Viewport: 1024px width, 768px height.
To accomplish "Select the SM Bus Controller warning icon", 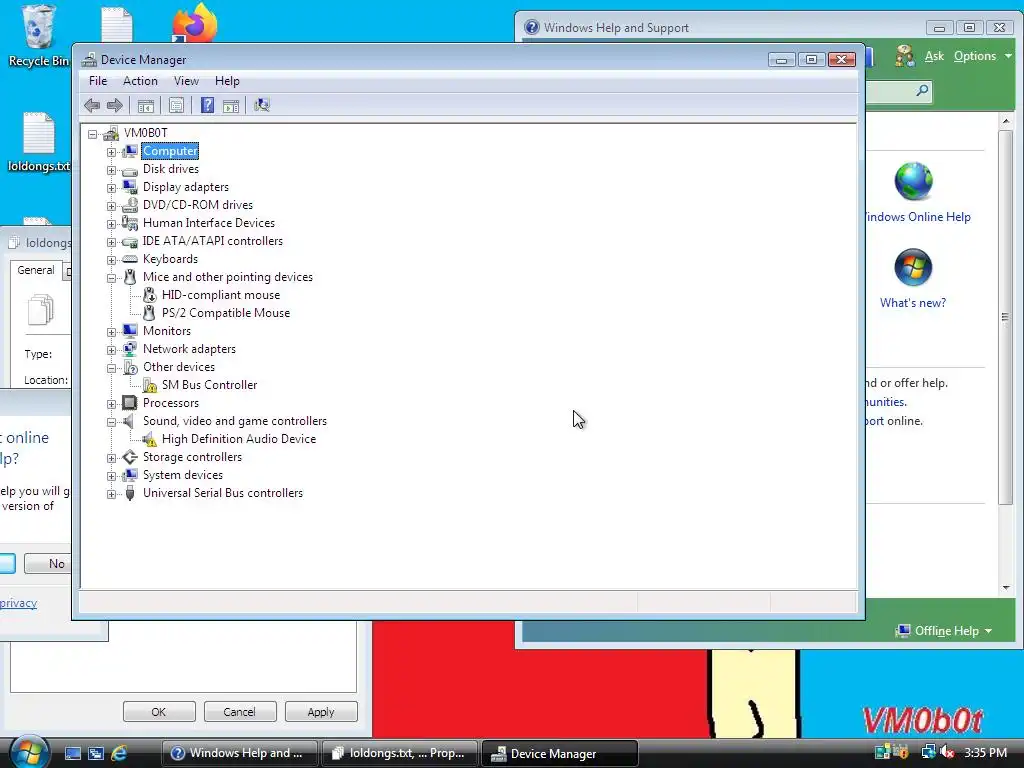I will click(150, 385).
